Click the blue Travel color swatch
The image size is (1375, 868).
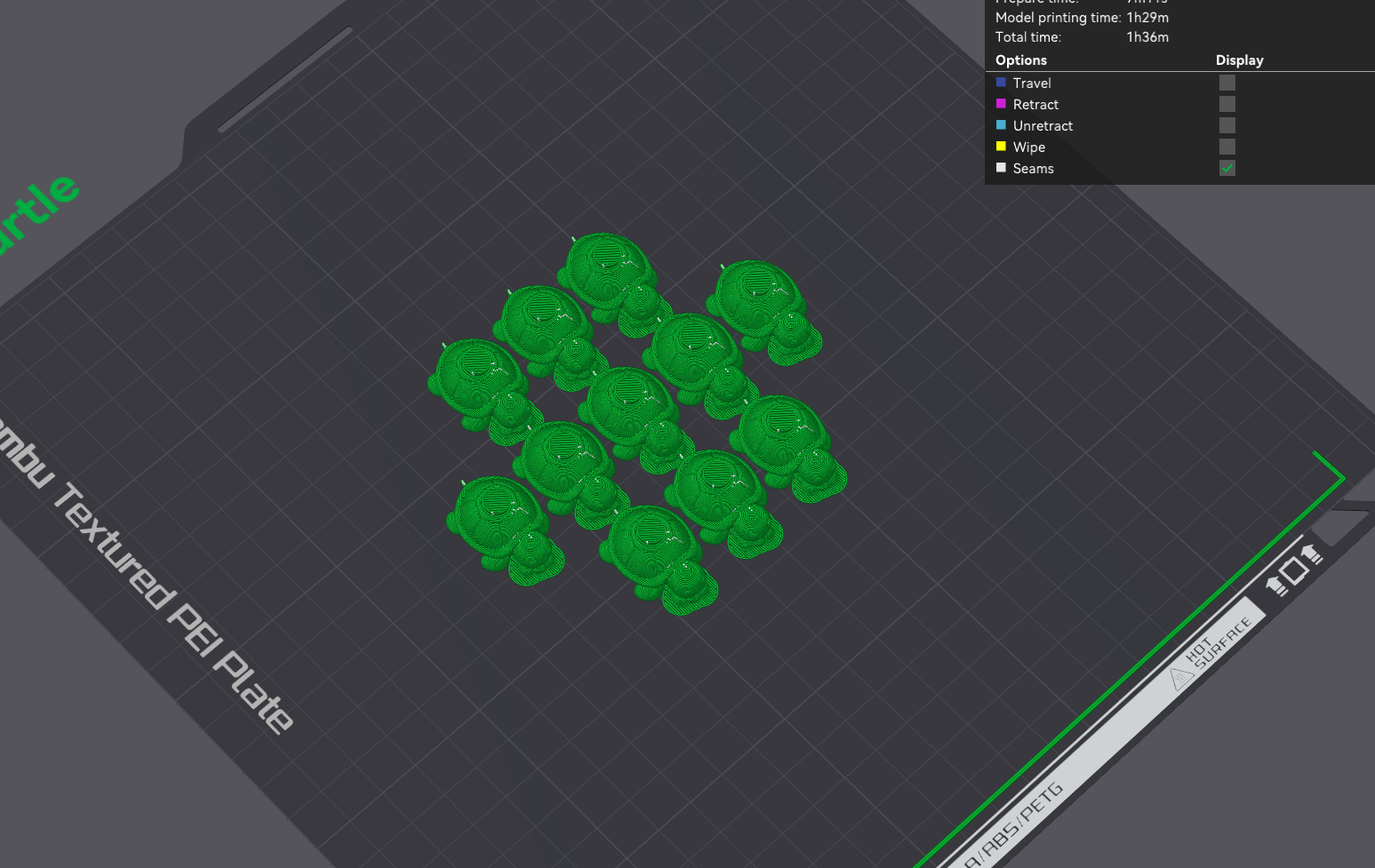1001,83
